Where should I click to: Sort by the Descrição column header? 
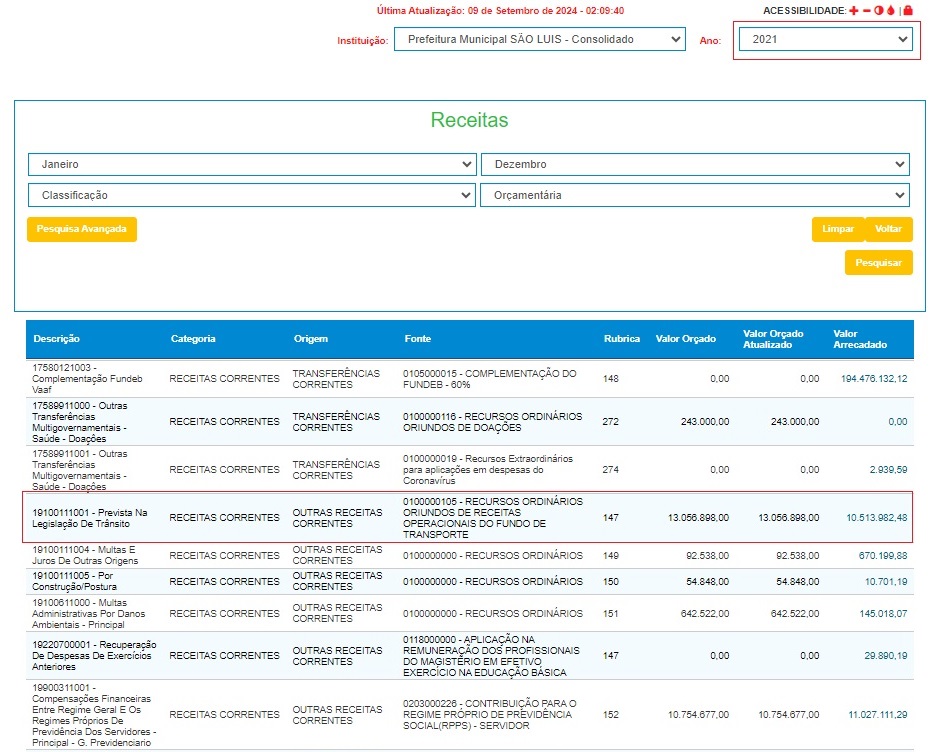56,339
